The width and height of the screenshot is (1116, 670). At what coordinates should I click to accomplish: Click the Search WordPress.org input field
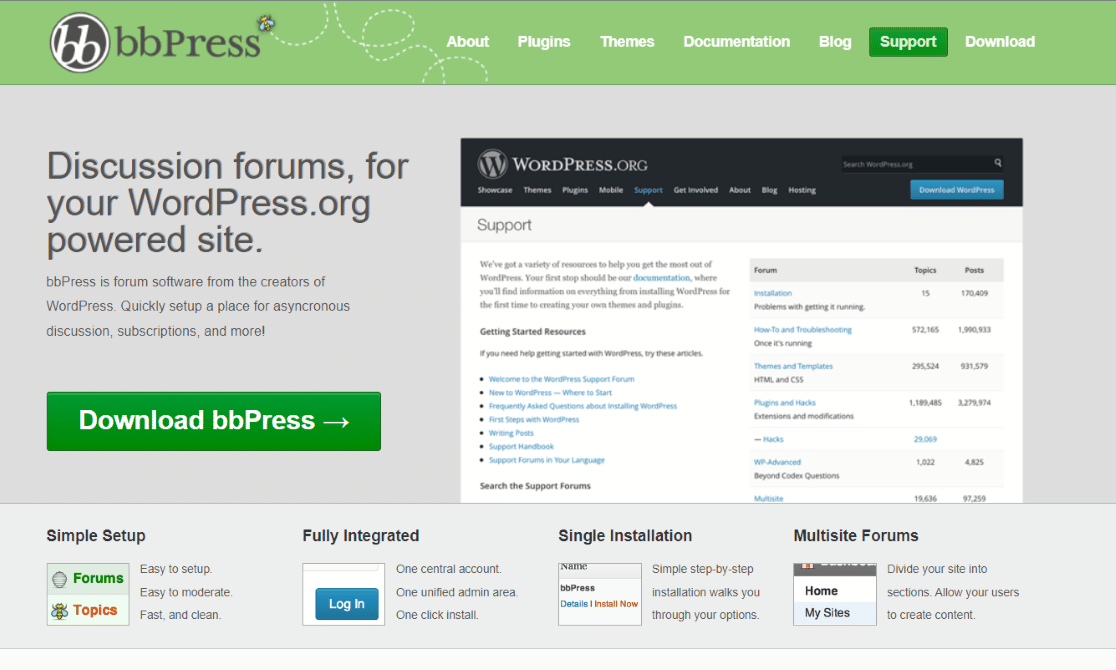tap(915, 164)
